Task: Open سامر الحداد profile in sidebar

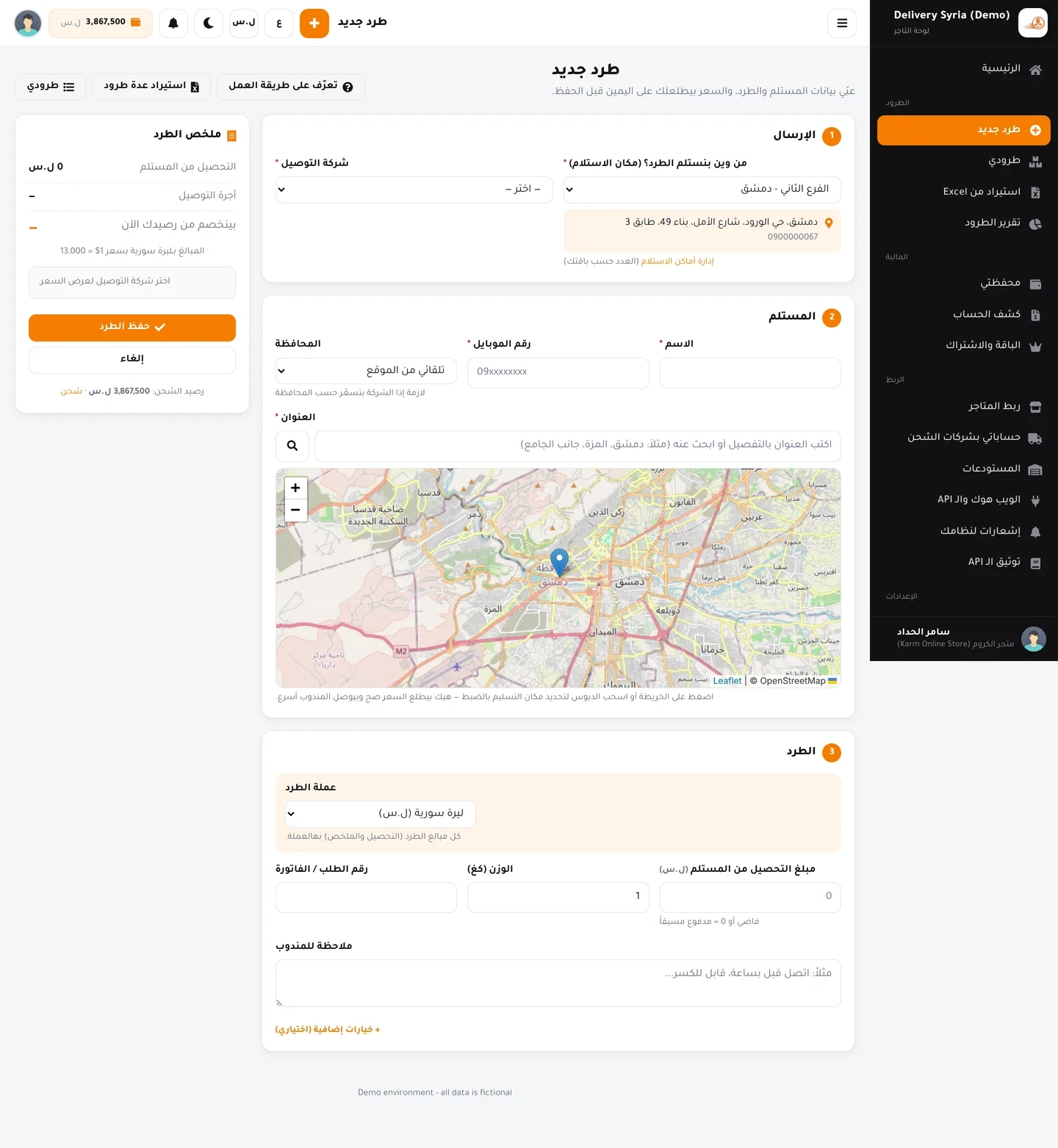Action: [x=964, y=638]
